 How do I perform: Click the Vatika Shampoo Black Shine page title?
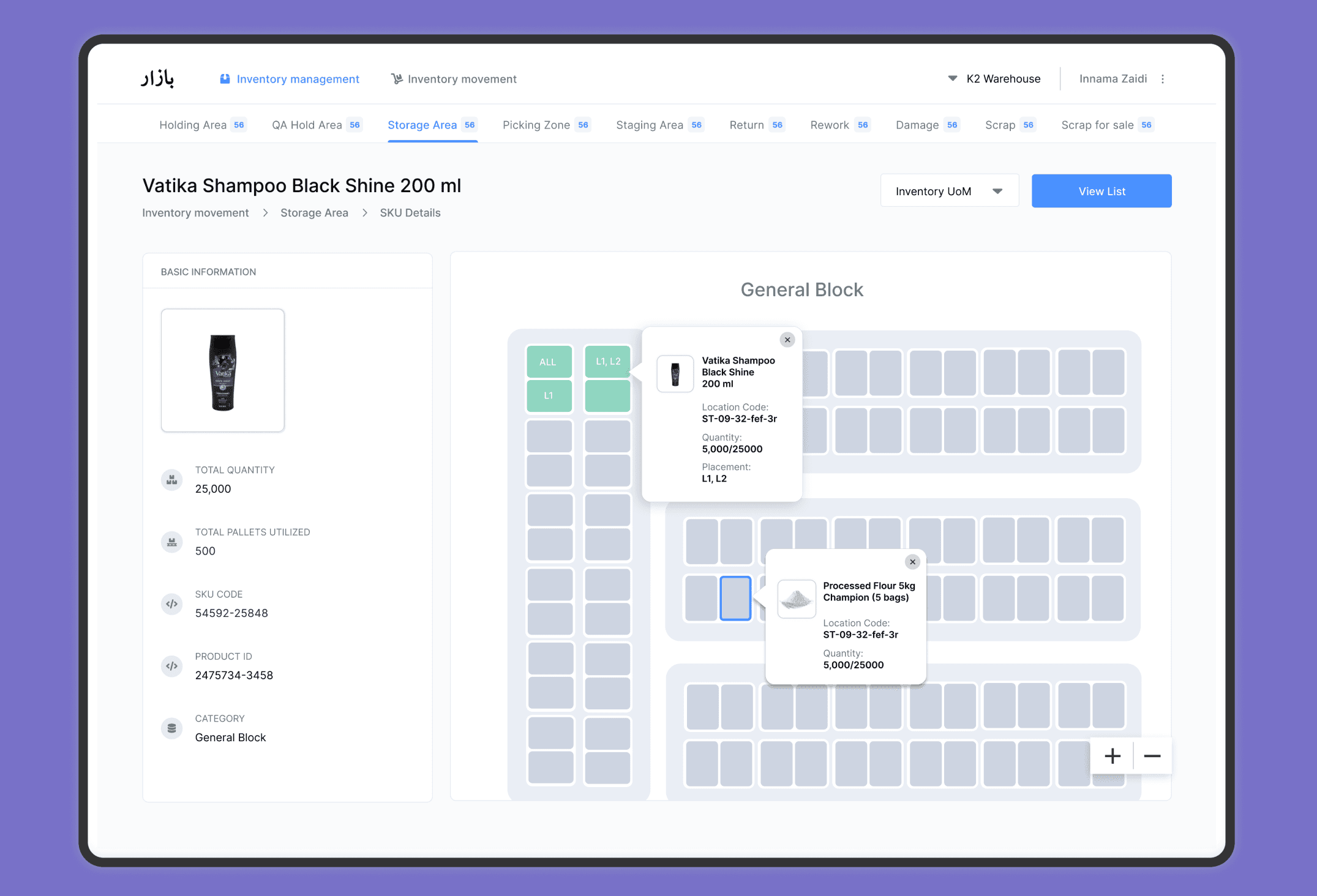[302, 185]
